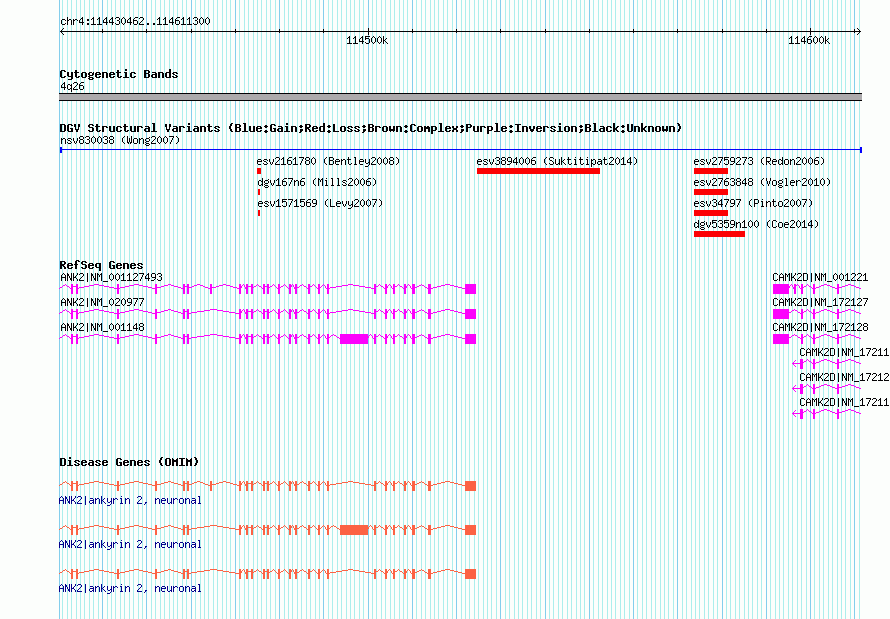
Task: Open esv2161780 (Bentley2008) variant label
Action: (x=328, y=161)
